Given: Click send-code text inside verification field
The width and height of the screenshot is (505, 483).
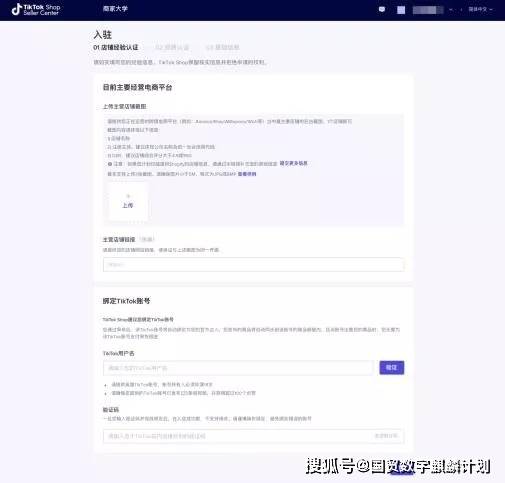Looking at the screenshot, I should [386, 436].
